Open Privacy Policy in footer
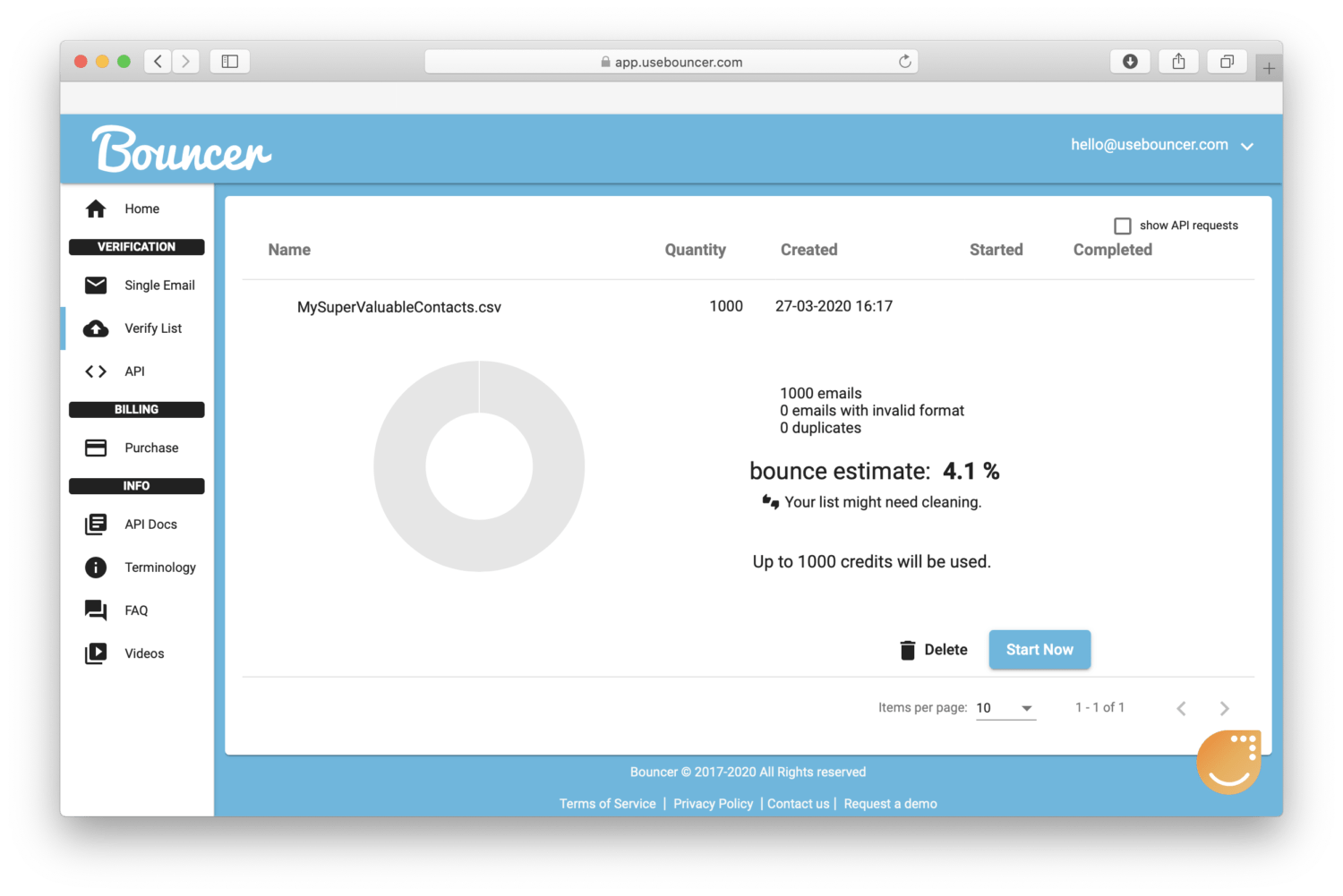Screen dimensions: 1343x896 (x=713, y=803)
